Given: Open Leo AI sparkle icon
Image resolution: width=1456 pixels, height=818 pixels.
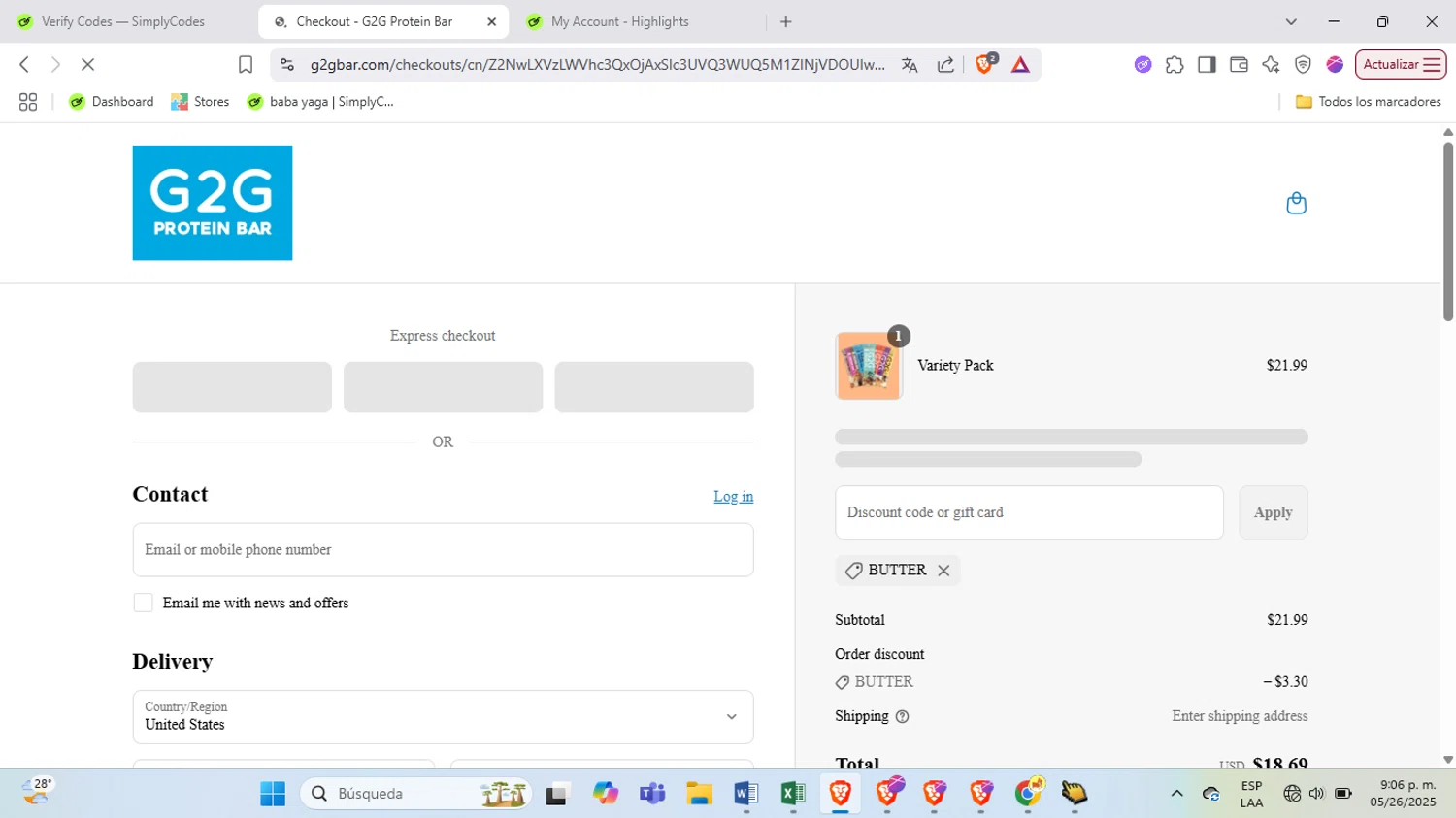Looking at the screenshot, I should coord(1271,65).
